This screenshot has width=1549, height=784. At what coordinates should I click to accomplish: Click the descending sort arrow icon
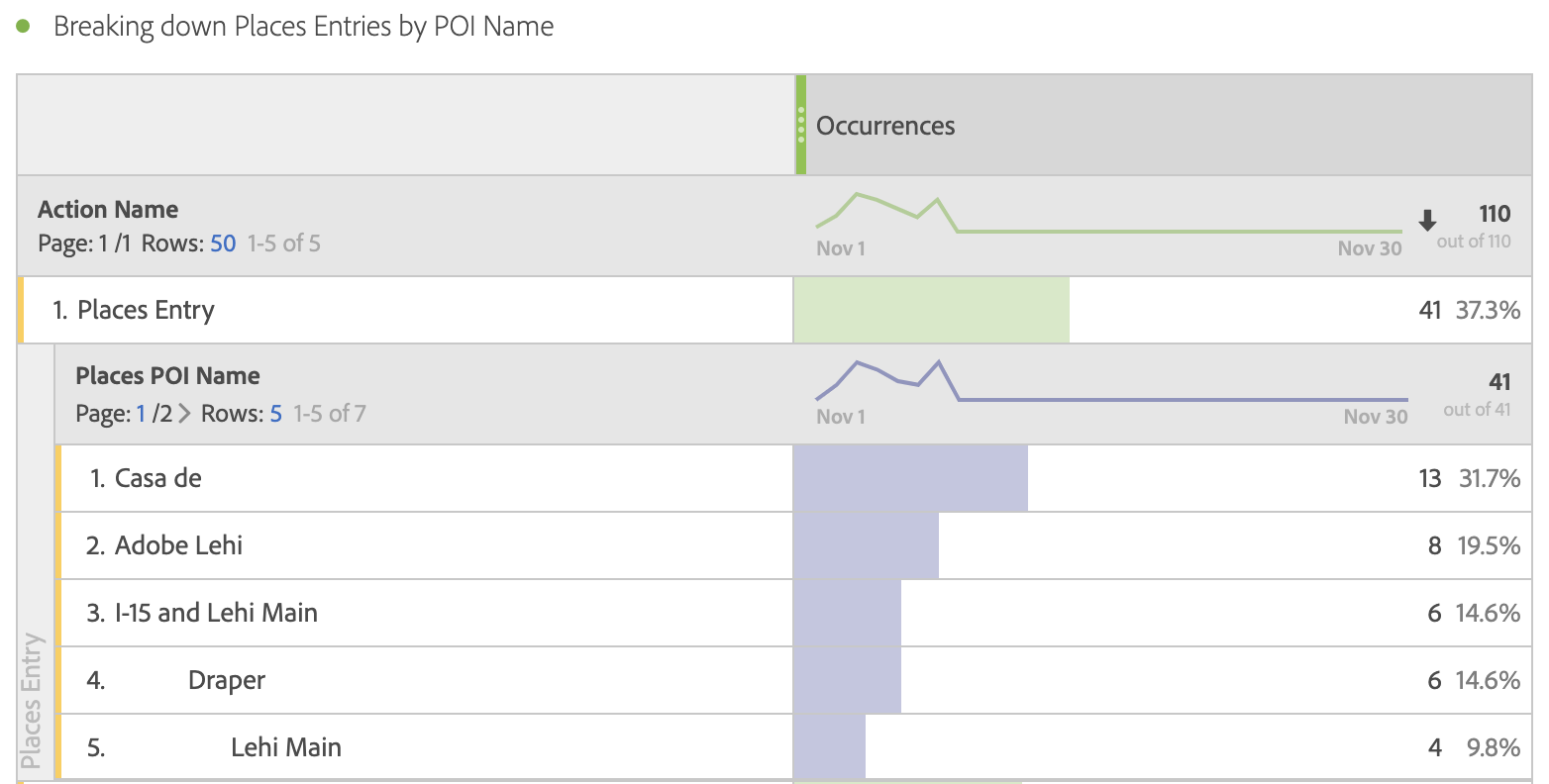(x=1427, y=220)
